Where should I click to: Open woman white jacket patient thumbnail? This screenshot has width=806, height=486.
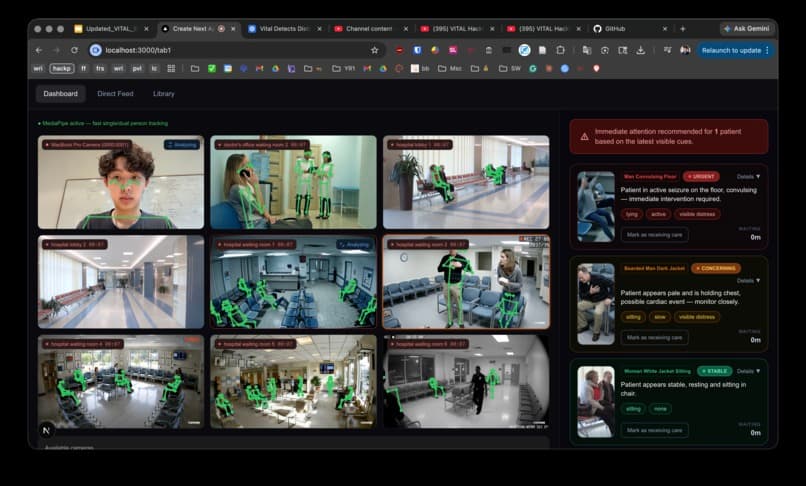(596, 402)
